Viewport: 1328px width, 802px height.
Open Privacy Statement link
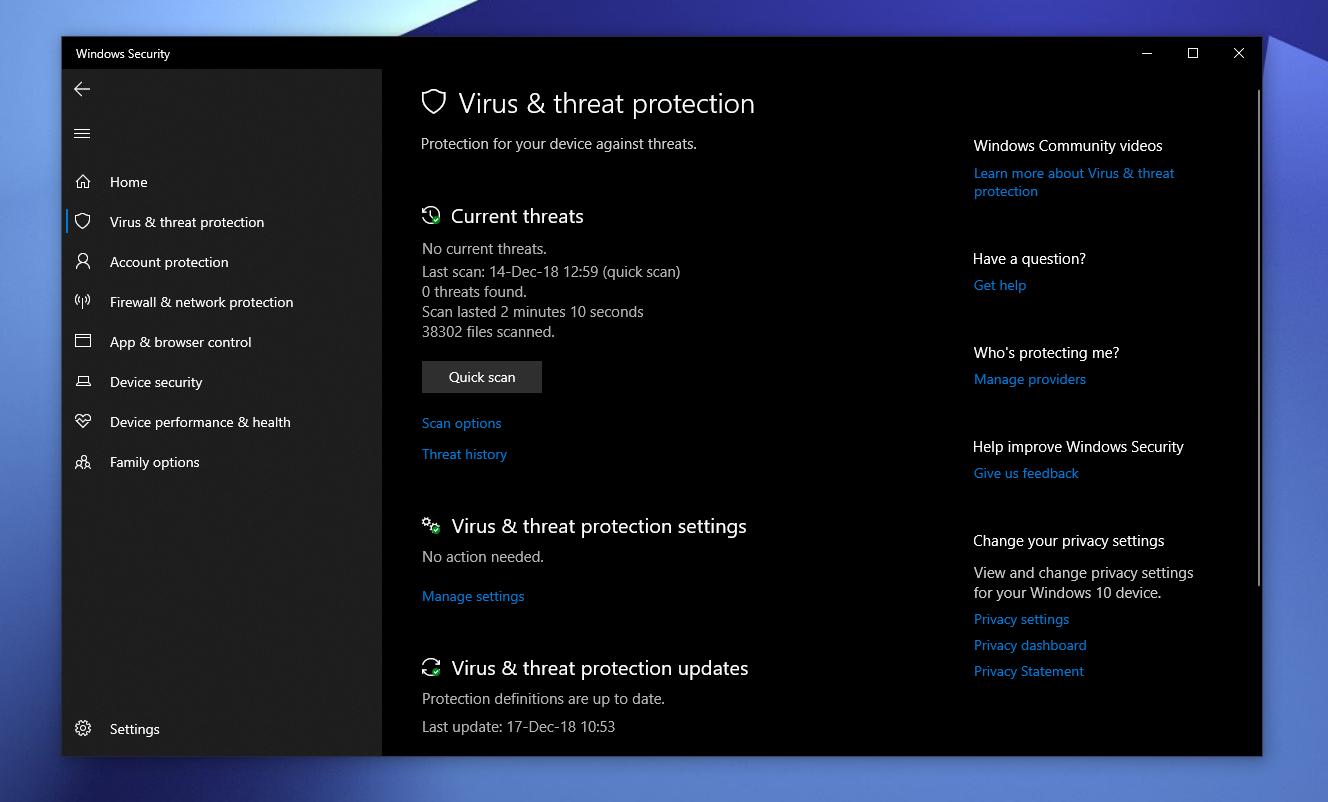point(1029,671)
